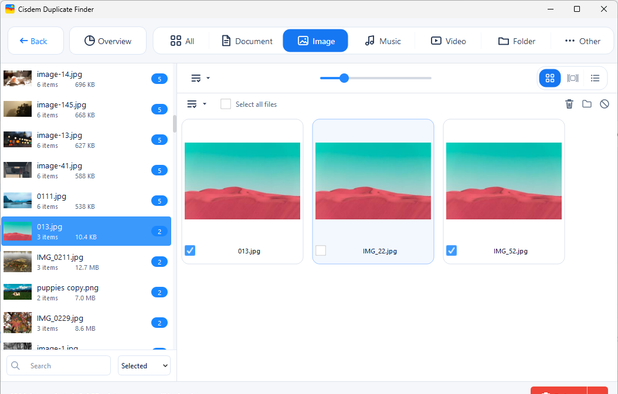Select the IMG_0229.jpg duplicate group

tap(86, 323)
